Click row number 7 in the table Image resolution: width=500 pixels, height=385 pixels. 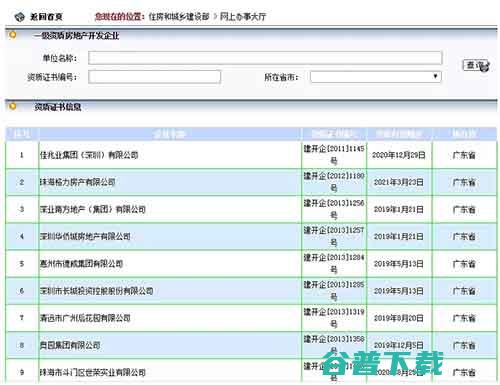[x=22, y=318]
